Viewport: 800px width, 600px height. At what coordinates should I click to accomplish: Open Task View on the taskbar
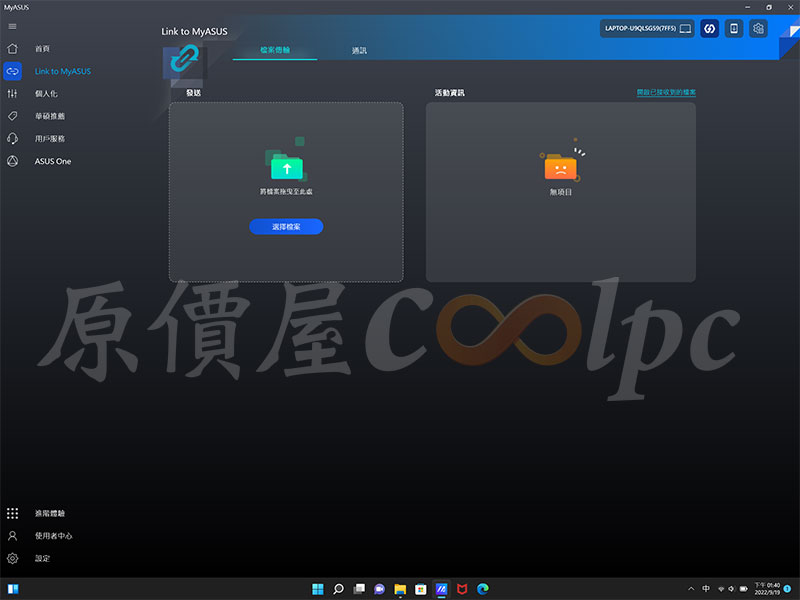pyautogui.click(x=359, y=589)
